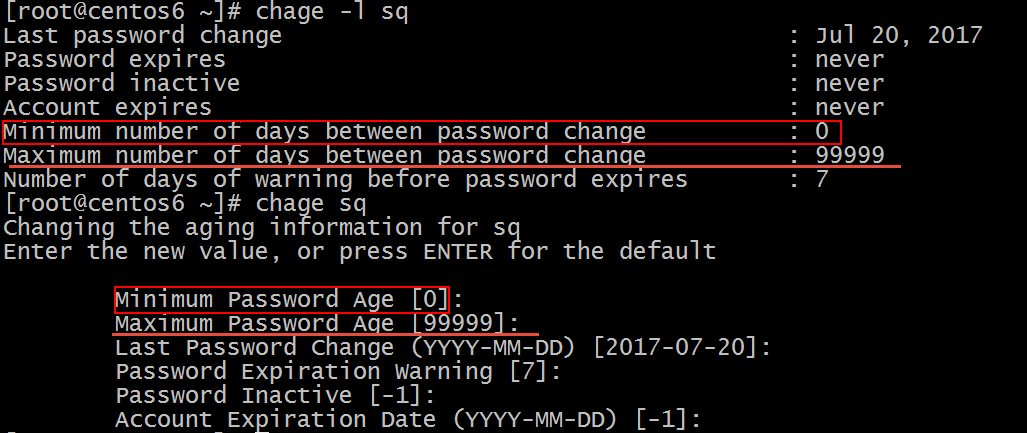Click the warning days value 7

click(x=822, y=179)
